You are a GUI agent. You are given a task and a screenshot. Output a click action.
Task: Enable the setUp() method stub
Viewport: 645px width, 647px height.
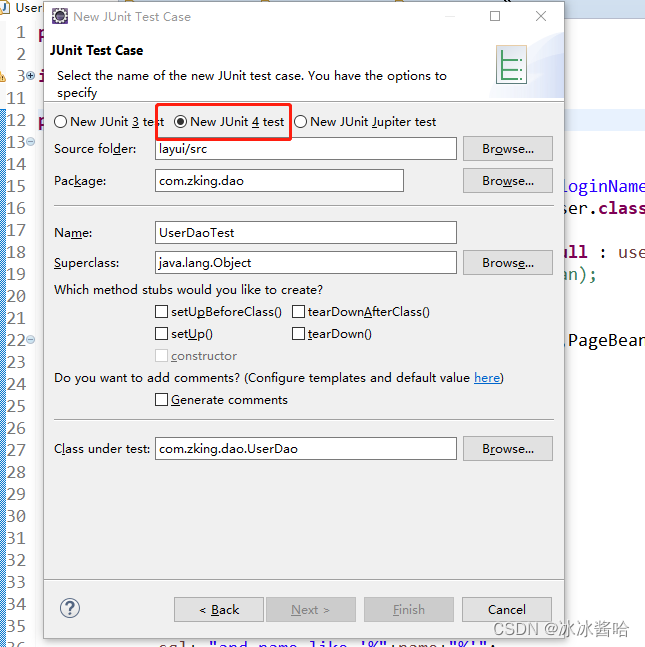coord(161,333)
